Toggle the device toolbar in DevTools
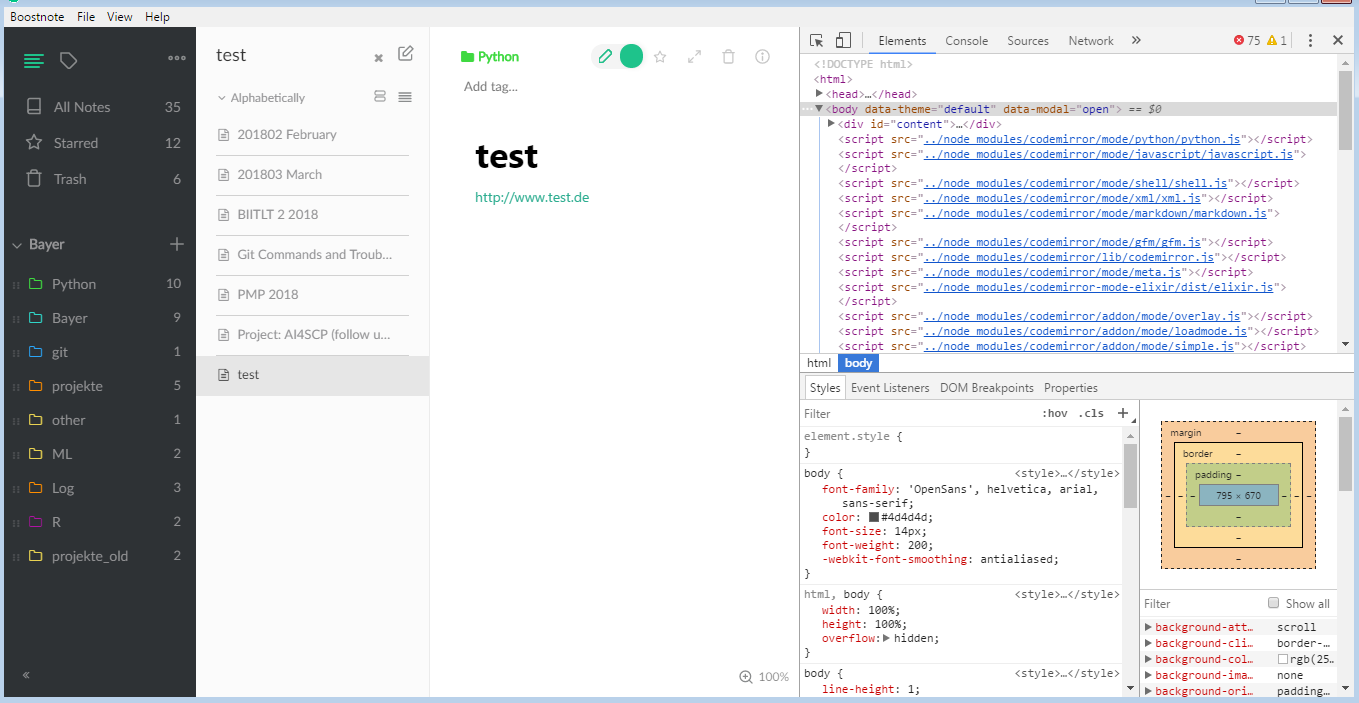The height and width of the screenshot is (703, 1359). [843, 41]
